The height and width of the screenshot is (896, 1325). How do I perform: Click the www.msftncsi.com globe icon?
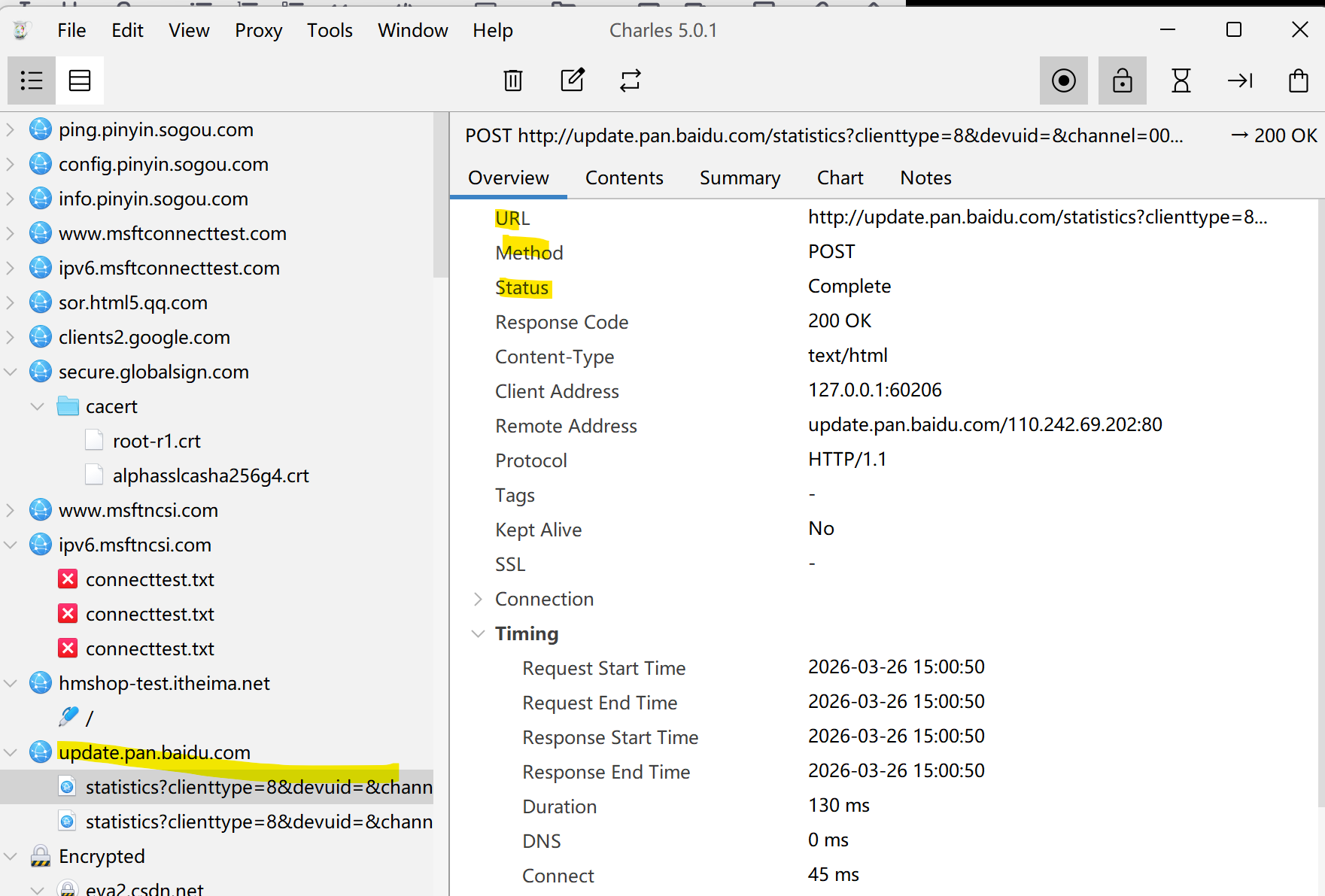[41, 510]
